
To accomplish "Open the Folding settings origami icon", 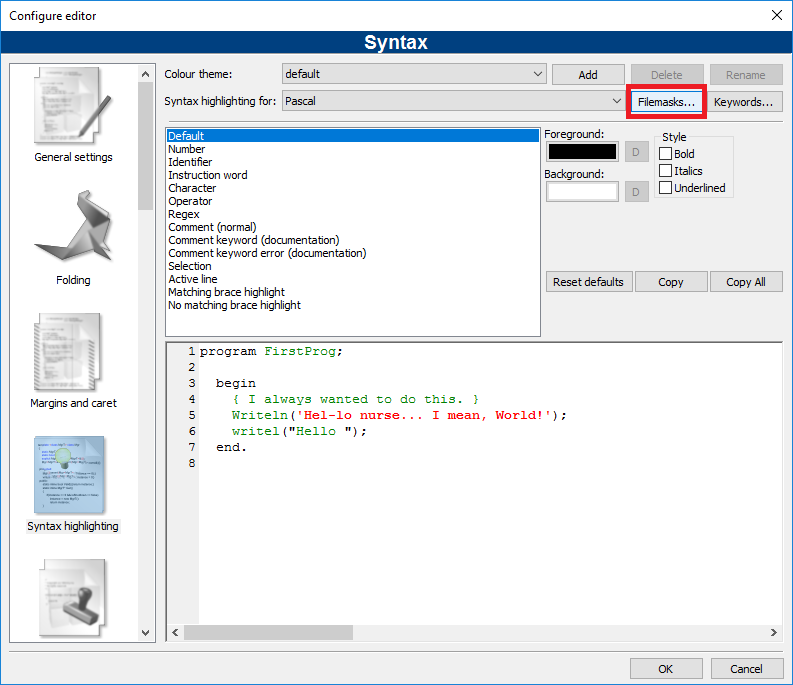I will tap(73, 227).
